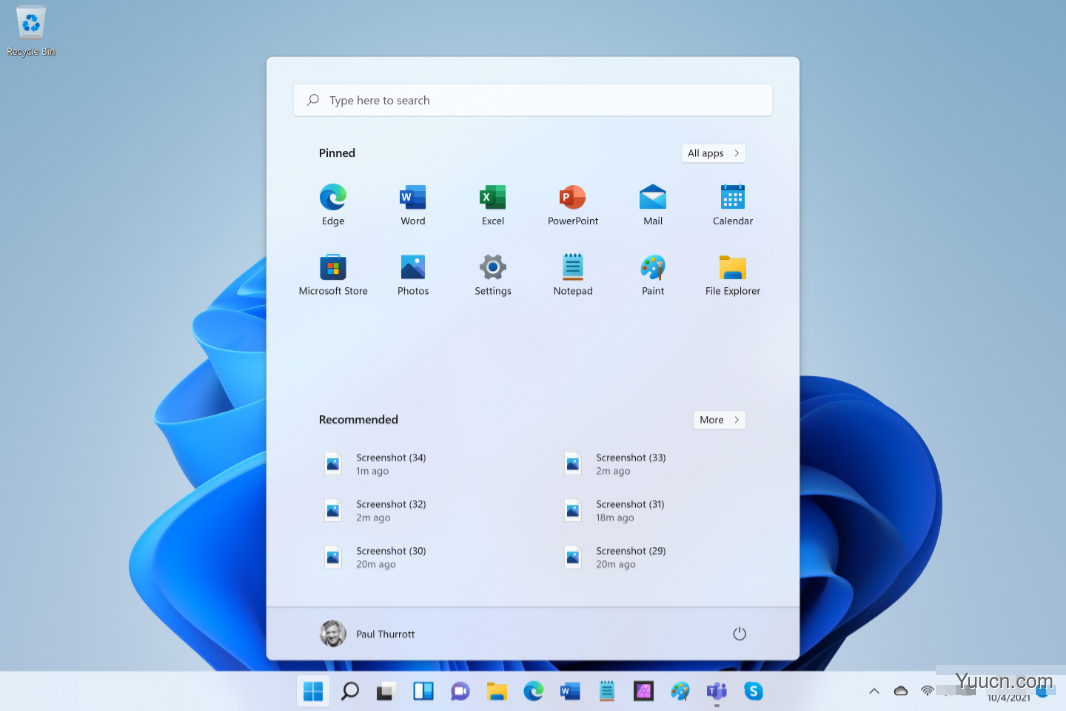Switch to Word on the taskbar
Screen dimensions: 1066x711
(x=570, y=691)
